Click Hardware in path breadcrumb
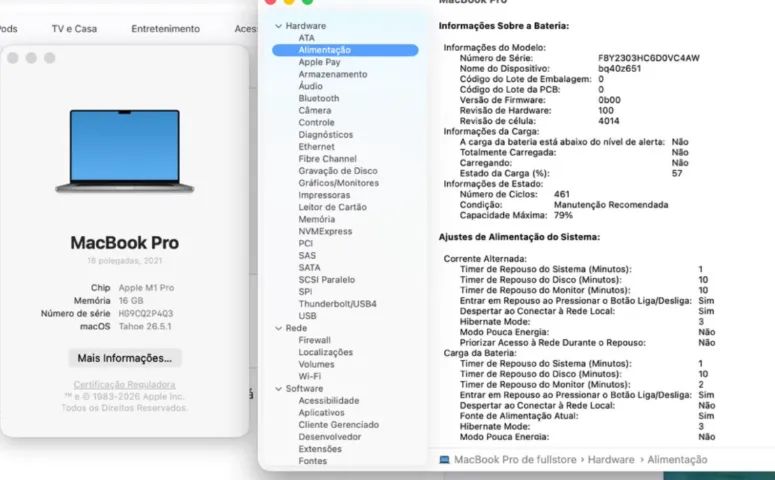Viewport: 775px width, 480px height. click(611, 460)
